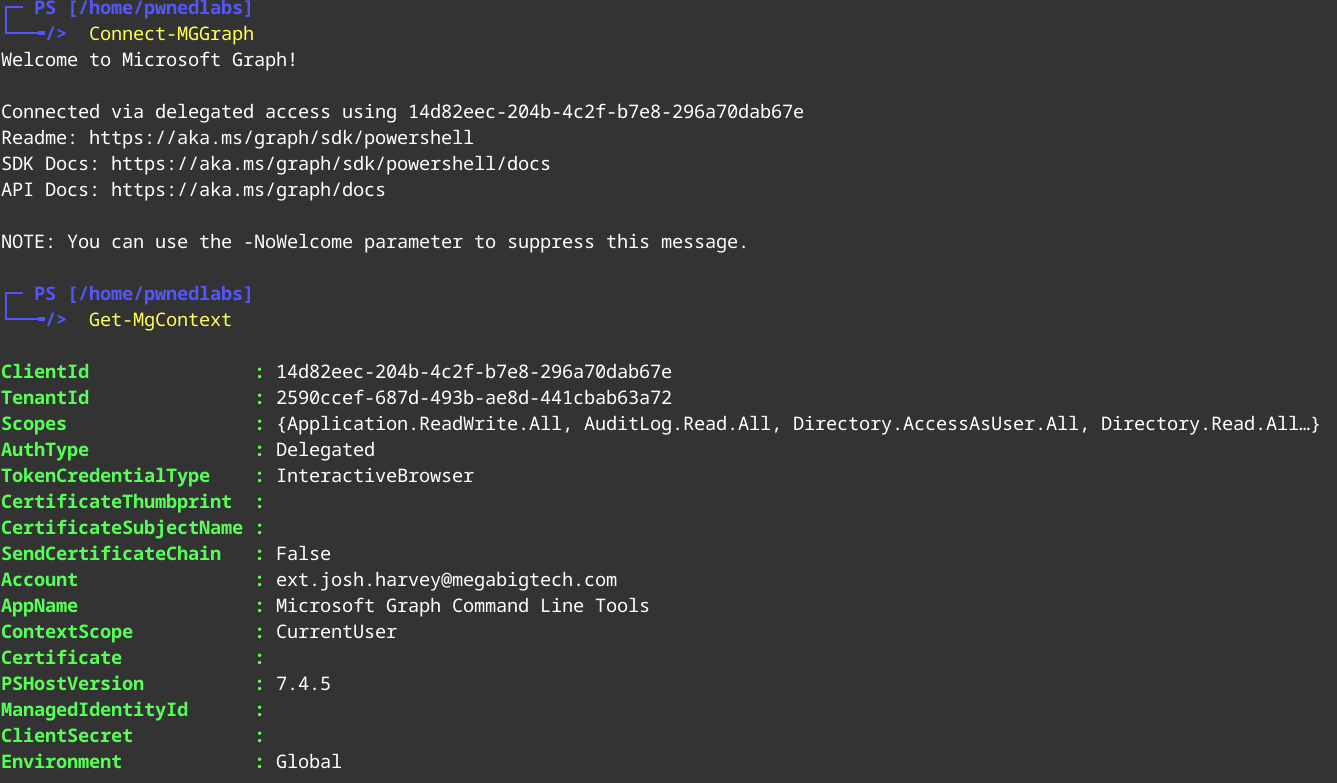Click the account email ext.josh.harvey@megabigtech.com
Screen dimensions: 1337x783
coord(446,580)
